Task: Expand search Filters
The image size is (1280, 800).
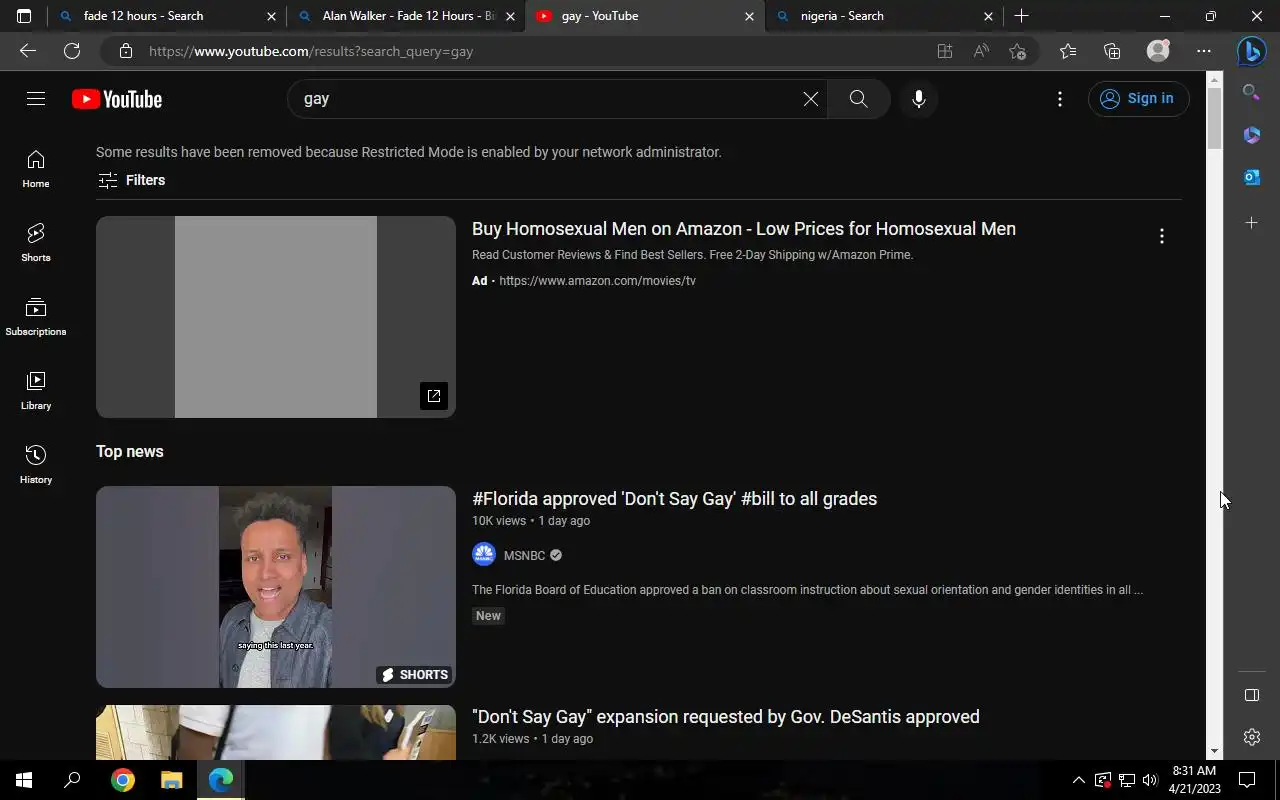Action: 131,180
